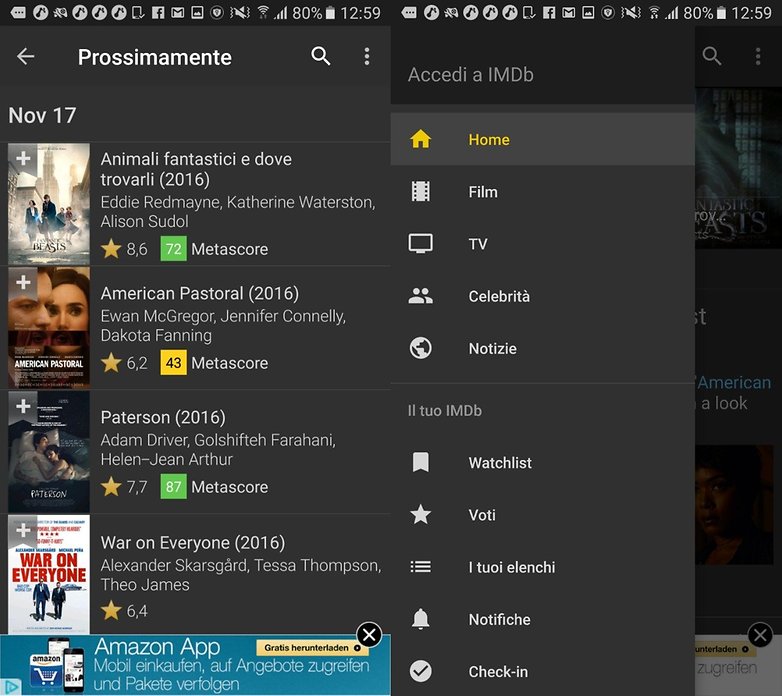Tap dimmed overflow menu behind the drawer

[x=758, y=56]
